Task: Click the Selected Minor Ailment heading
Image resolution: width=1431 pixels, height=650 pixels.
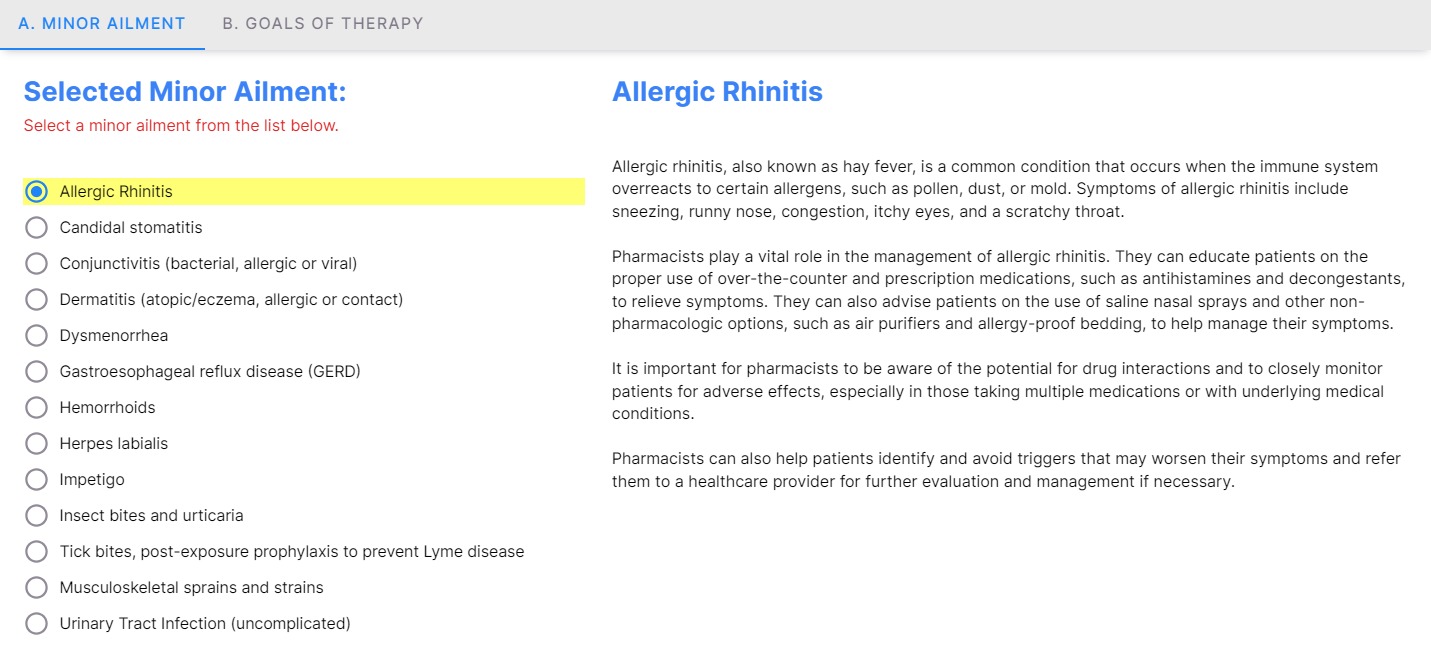Action: click(185, 92)
